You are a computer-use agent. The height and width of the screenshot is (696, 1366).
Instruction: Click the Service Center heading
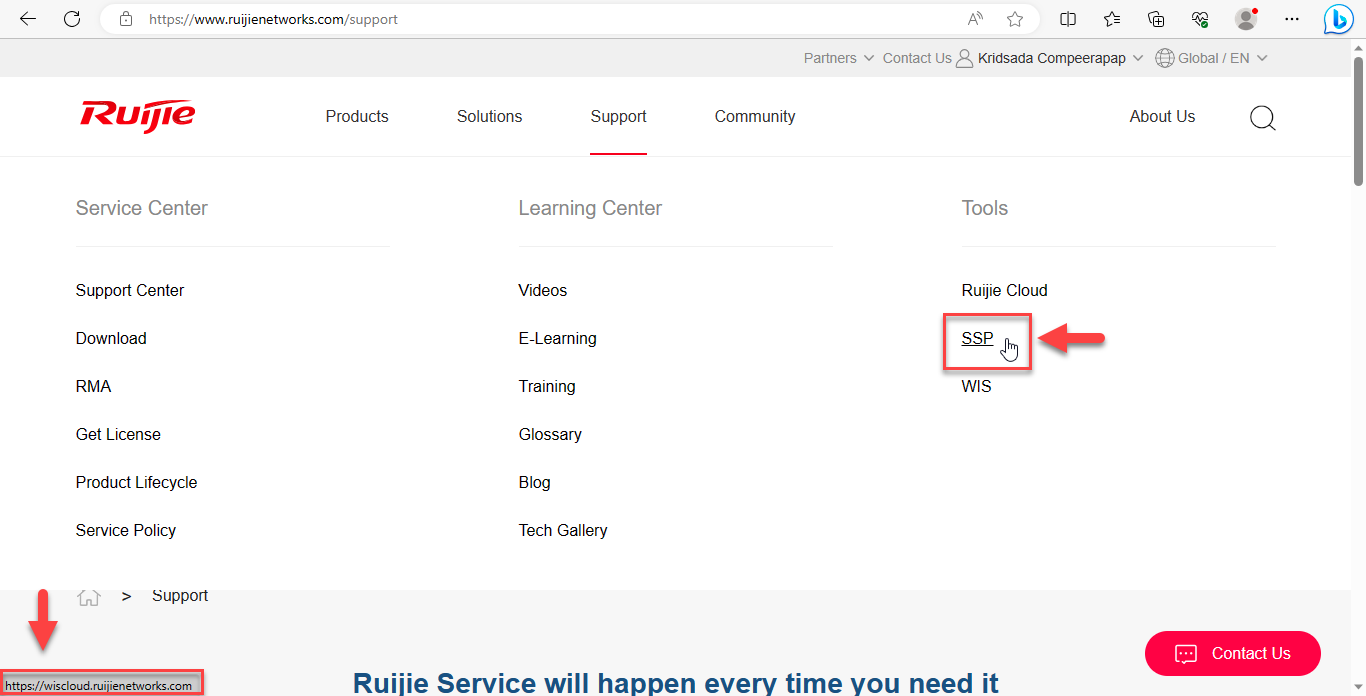point(142,208)
